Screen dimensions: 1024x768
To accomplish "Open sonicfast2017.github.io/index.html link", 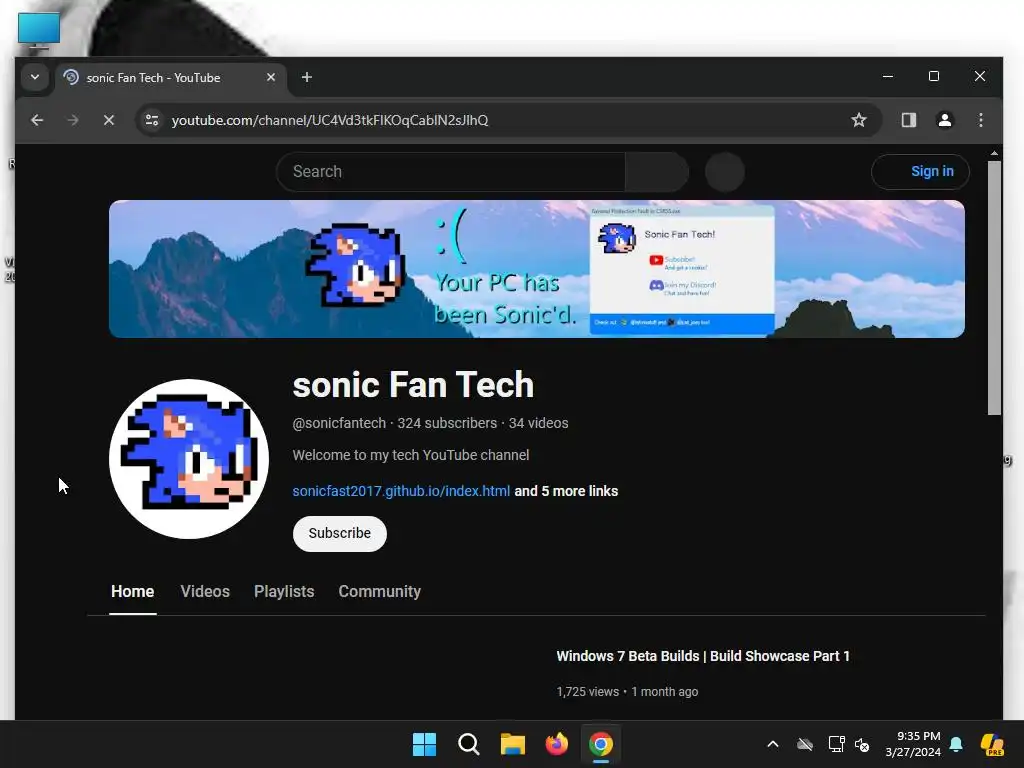I will point(401,491).
